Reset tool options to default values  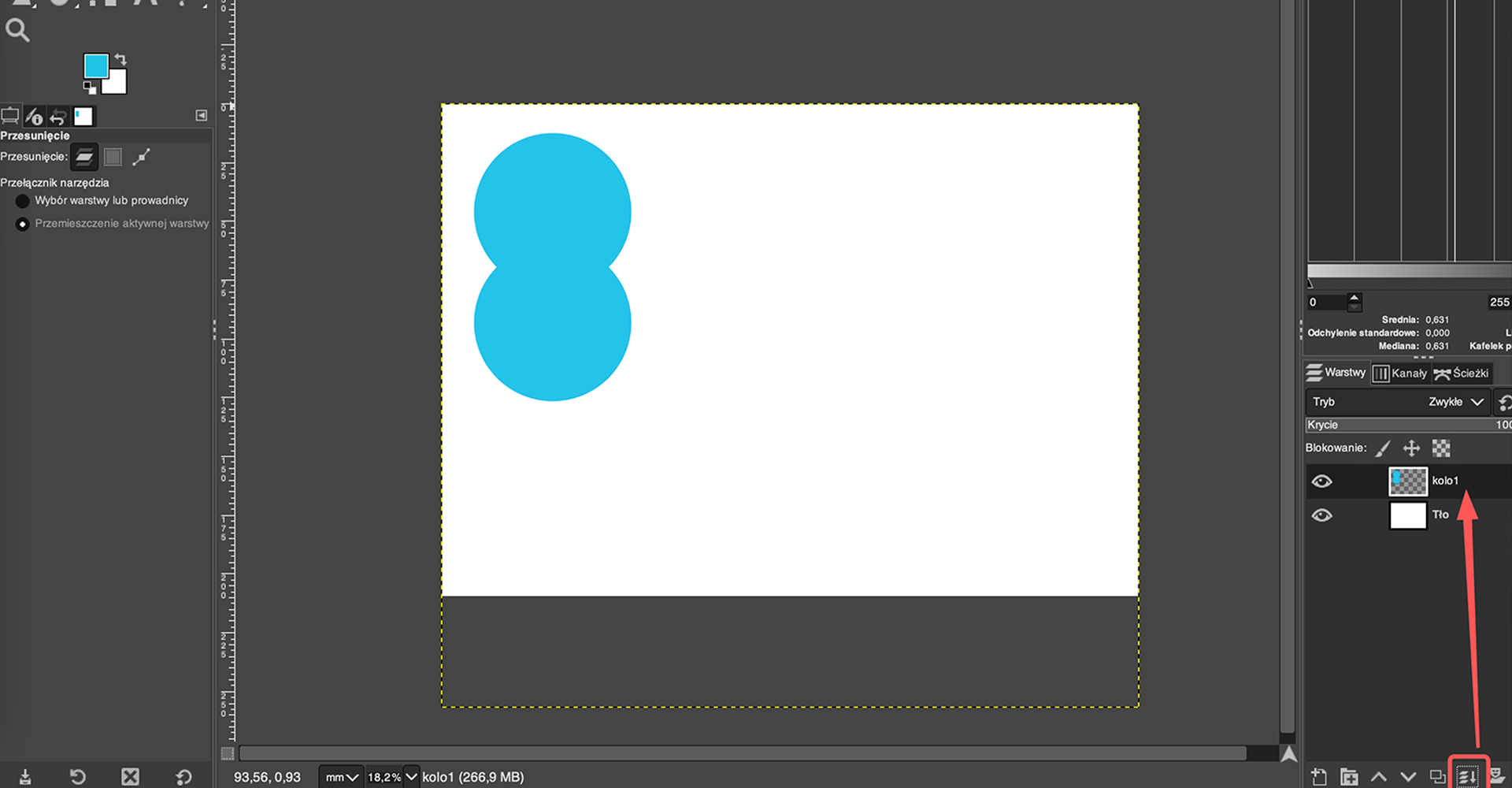click(x=183, y=777)
